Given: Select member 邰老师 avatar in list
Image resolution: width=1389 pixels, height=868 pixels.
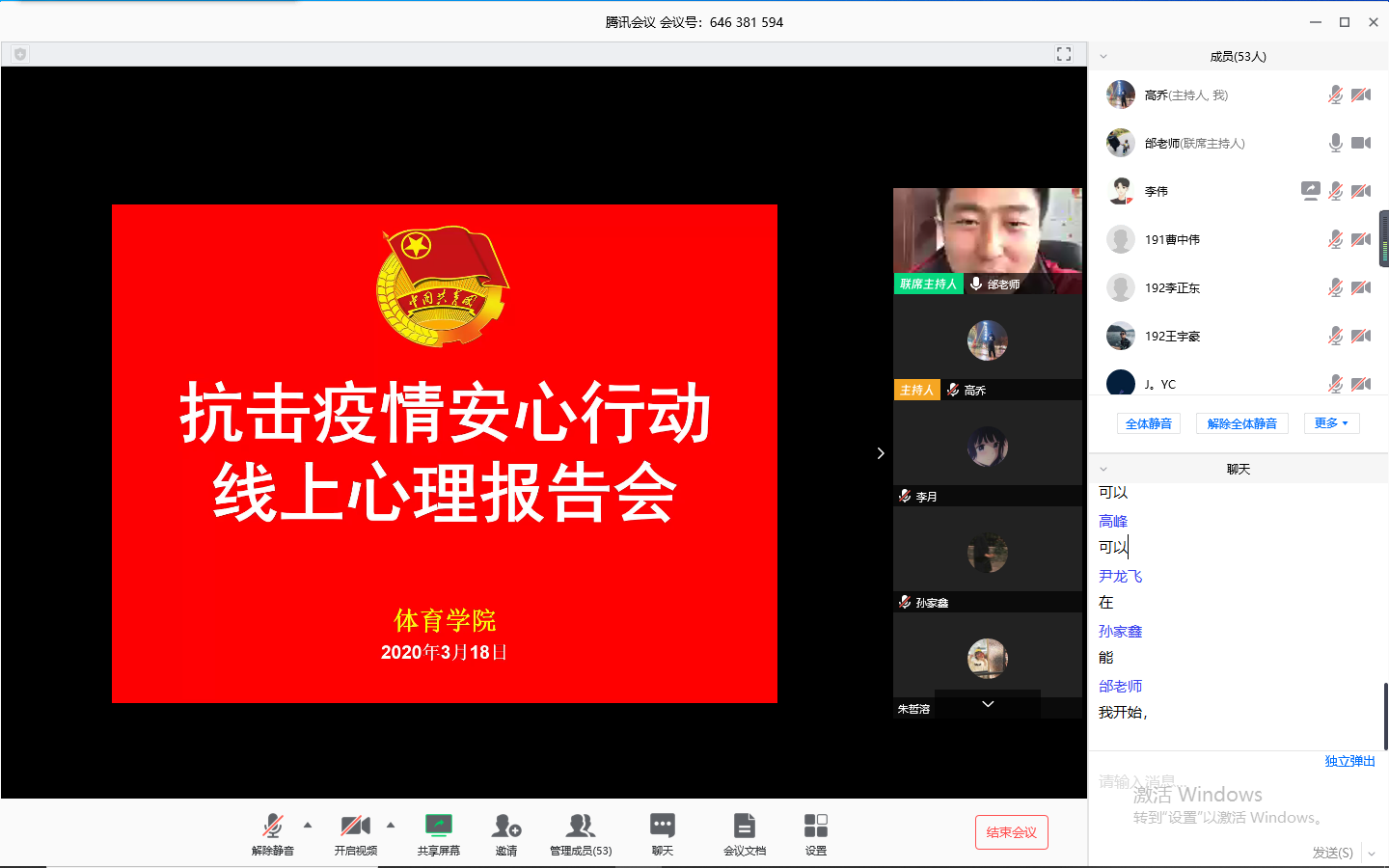Looking at the screenshot, I should click(x=1121, y=143).
